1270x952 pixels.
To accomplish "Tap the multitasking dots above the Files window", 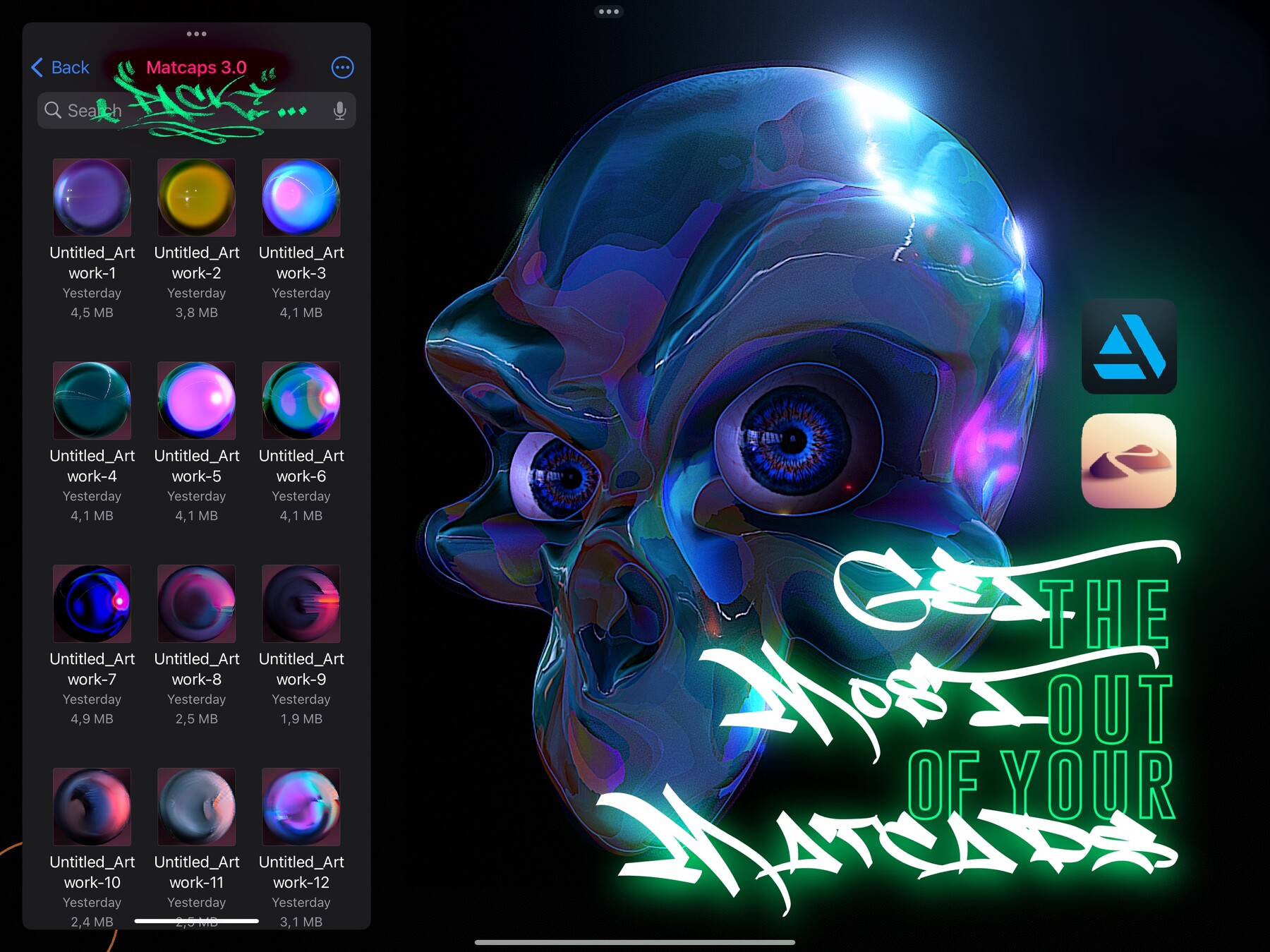I will coord(197,32).
